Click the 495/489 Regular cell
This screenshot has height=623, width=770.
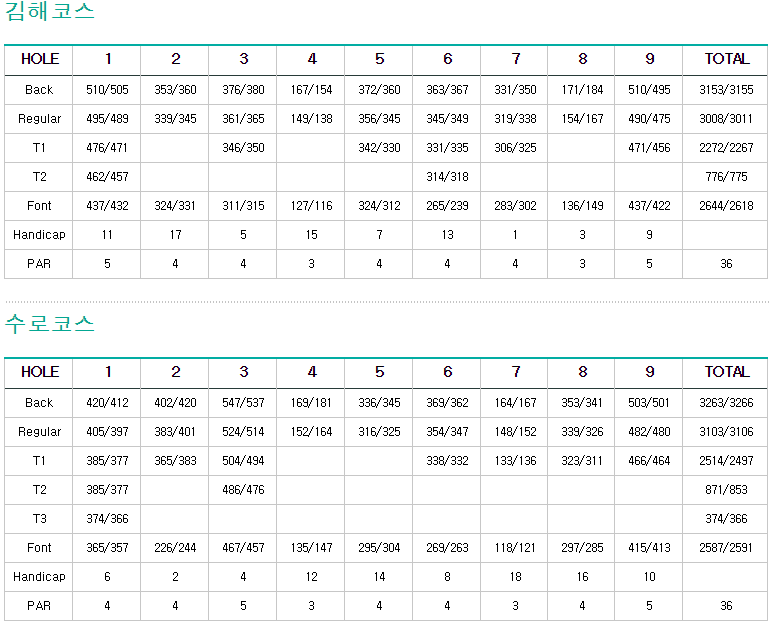pos(107,119)
